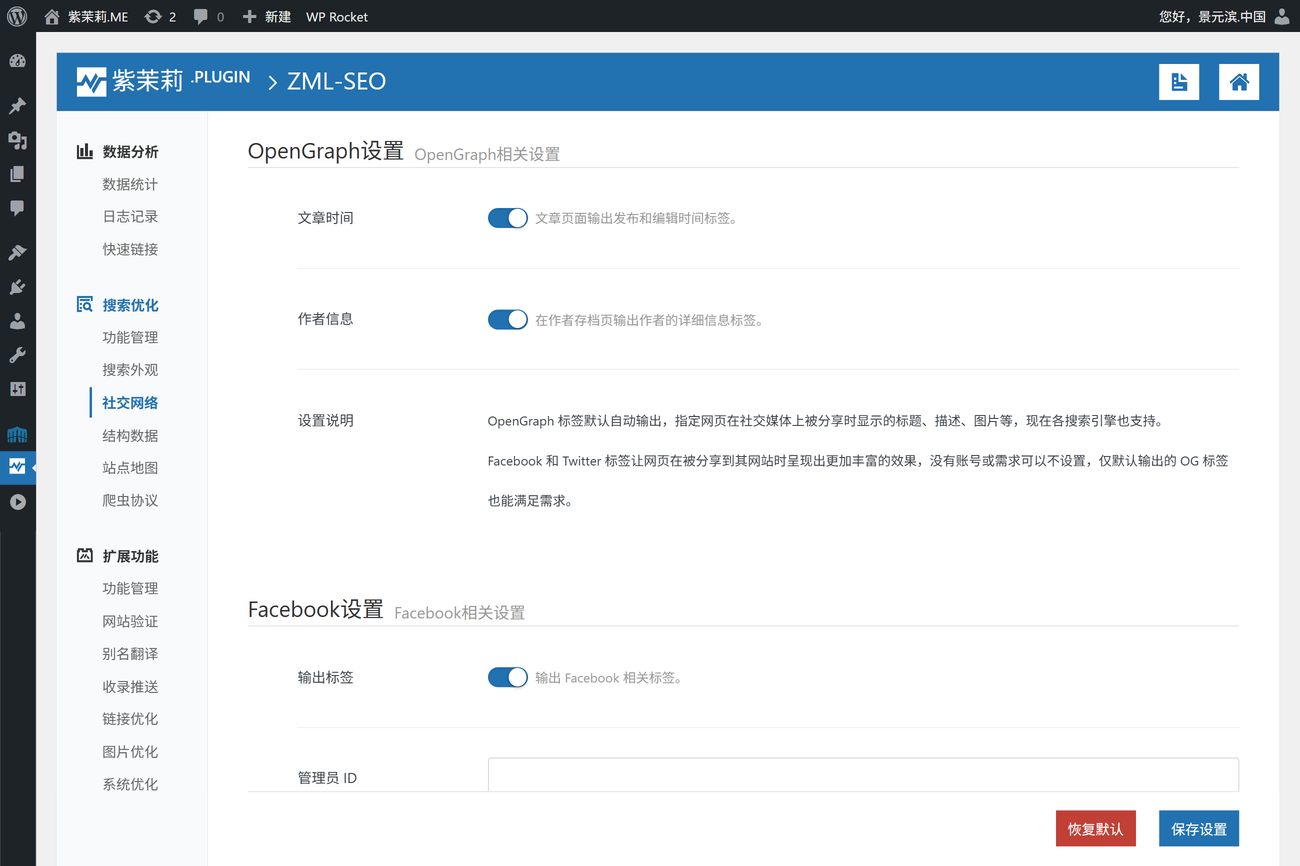Open the Appearance paintbrush icon
Screen dimensions: 1300x866
point(17,252)
